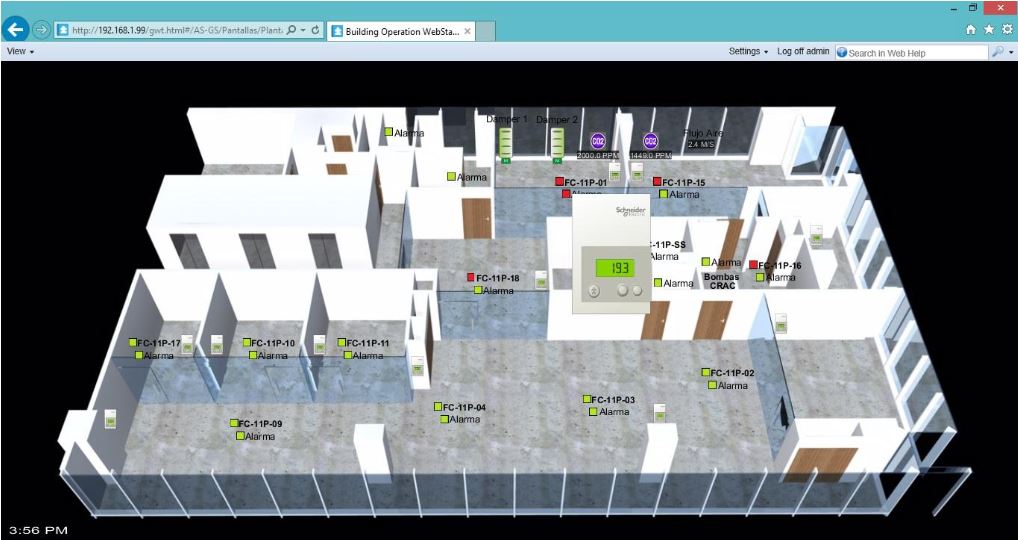Click FC-11P-15 red status indicator
Viewport: 1018px width, 540px height.
657,182
